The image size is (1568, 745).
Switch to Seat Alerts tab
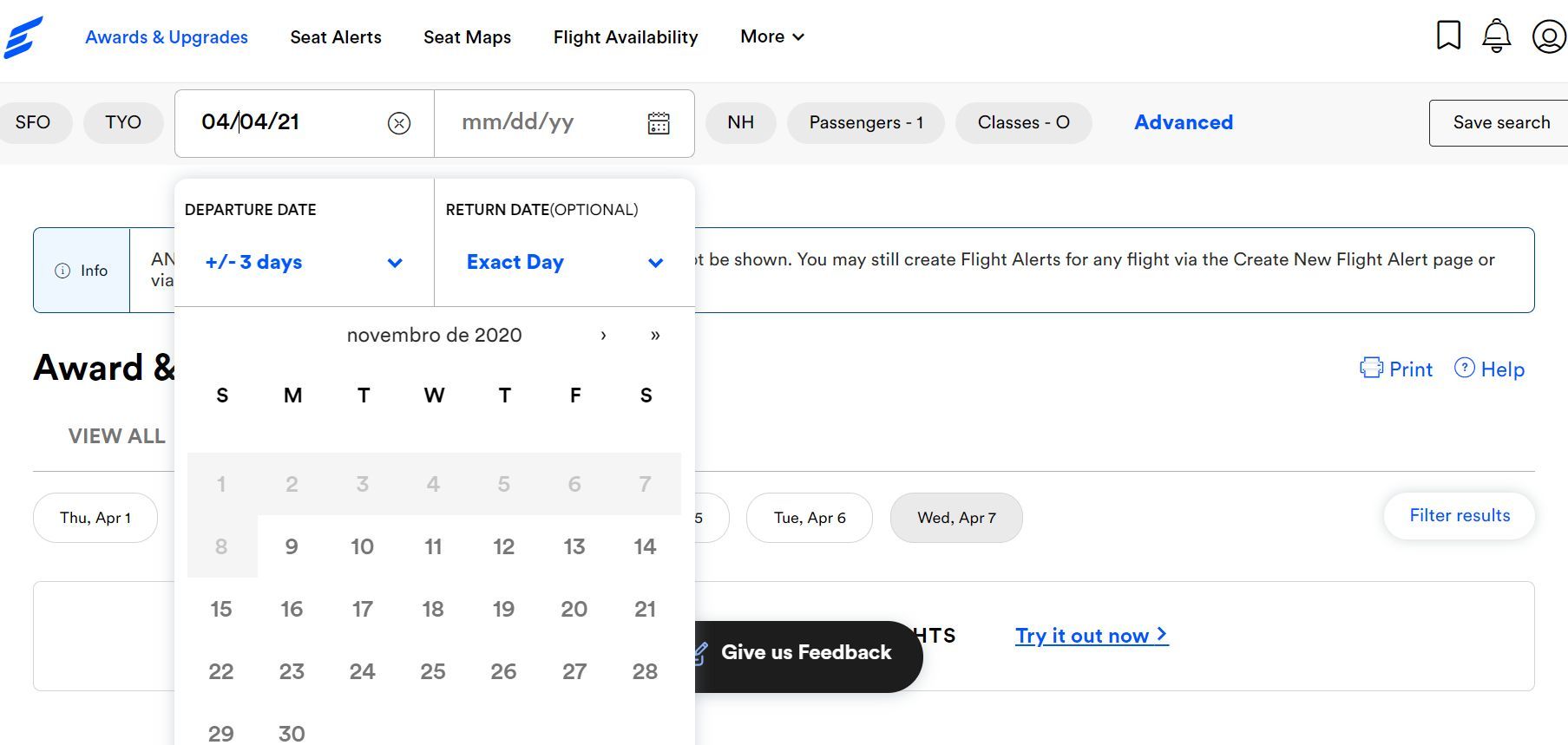(336, 37)
